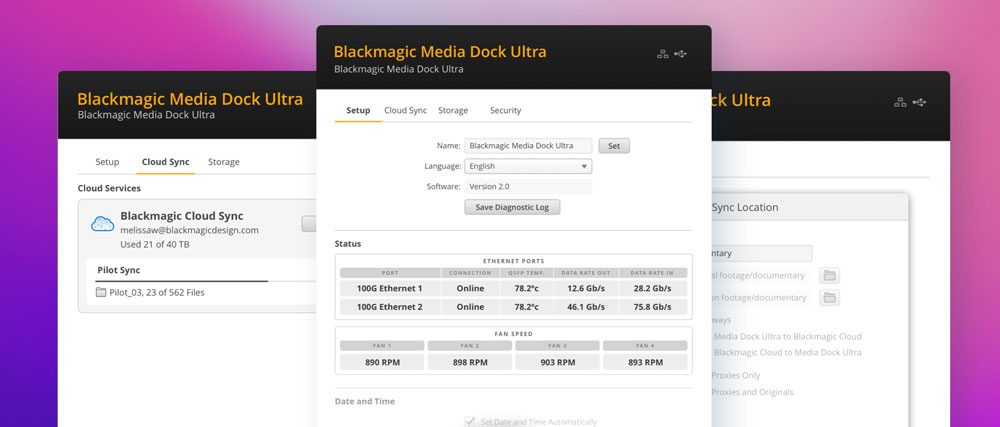Click the QSFP temp value for 100G Ethernet 1
Screen dimensions: 1000x427
(x=527, y=289)
